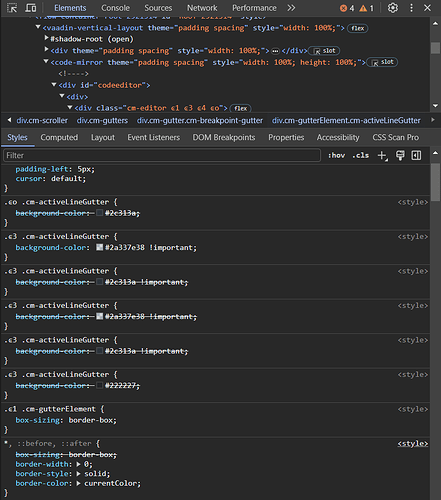Image resolution: width=441 pixels, height=500 pixels.
Task: Open the CSS Scan Pro tab
Action: 396,138
